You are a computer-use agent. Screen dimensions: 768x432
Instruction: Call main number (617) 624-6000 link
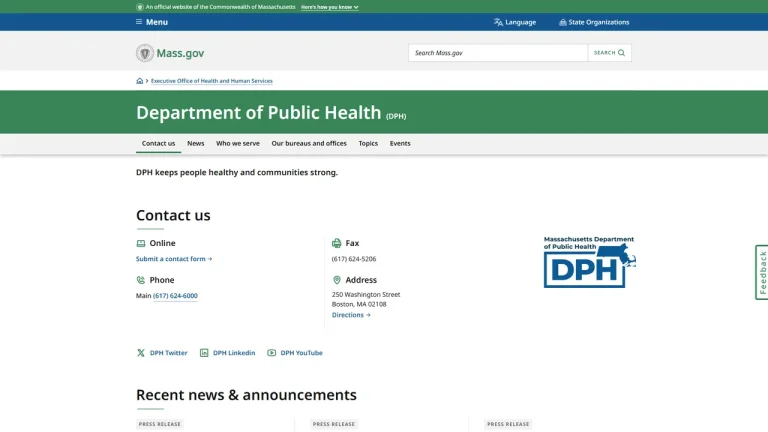pos(175,296)
